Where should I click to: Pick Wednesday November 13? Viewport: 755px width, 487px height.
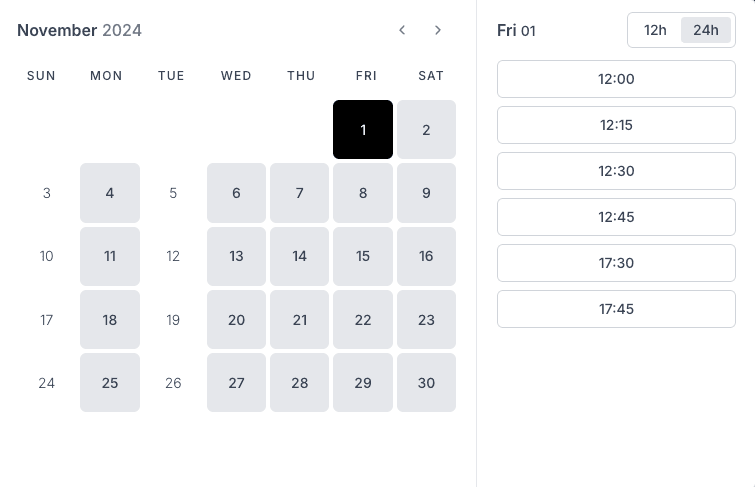236,256
